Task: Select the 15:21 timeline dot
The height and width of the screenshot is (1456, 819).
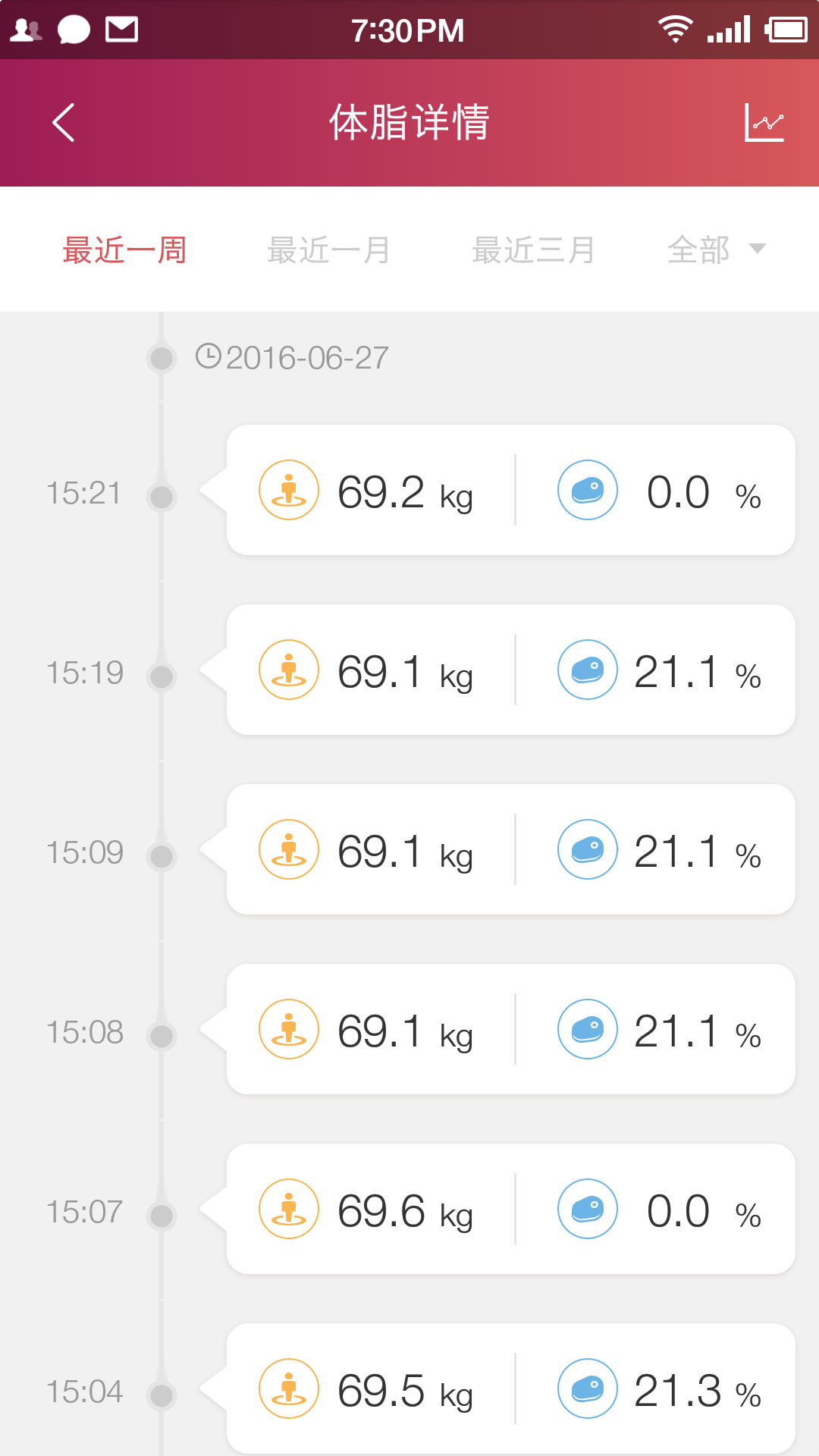Action: [162, 497]
